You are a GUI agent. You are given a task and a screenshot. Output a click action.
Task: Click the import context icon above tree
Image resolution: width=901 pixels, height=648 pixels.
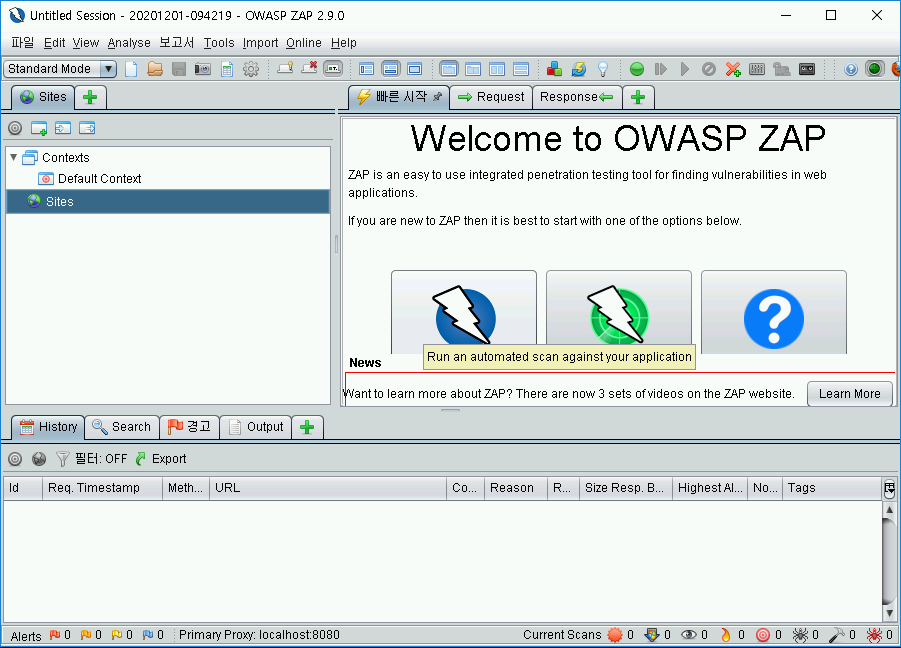[63, 128]
